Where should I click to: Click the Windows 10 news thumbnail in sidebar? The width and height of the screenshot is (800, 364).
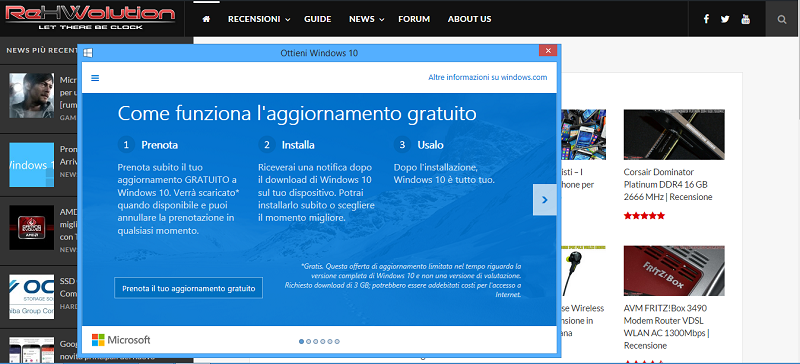32,165
